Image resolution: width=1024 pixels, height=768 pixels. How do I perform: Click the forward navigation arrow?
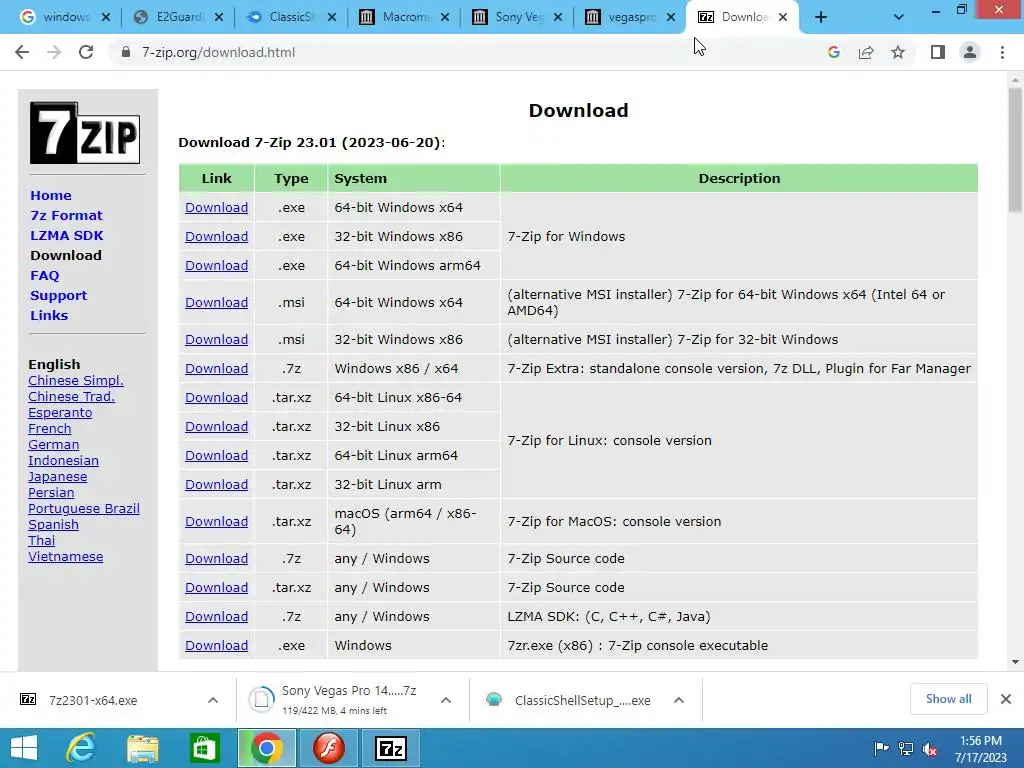(54, 52)
